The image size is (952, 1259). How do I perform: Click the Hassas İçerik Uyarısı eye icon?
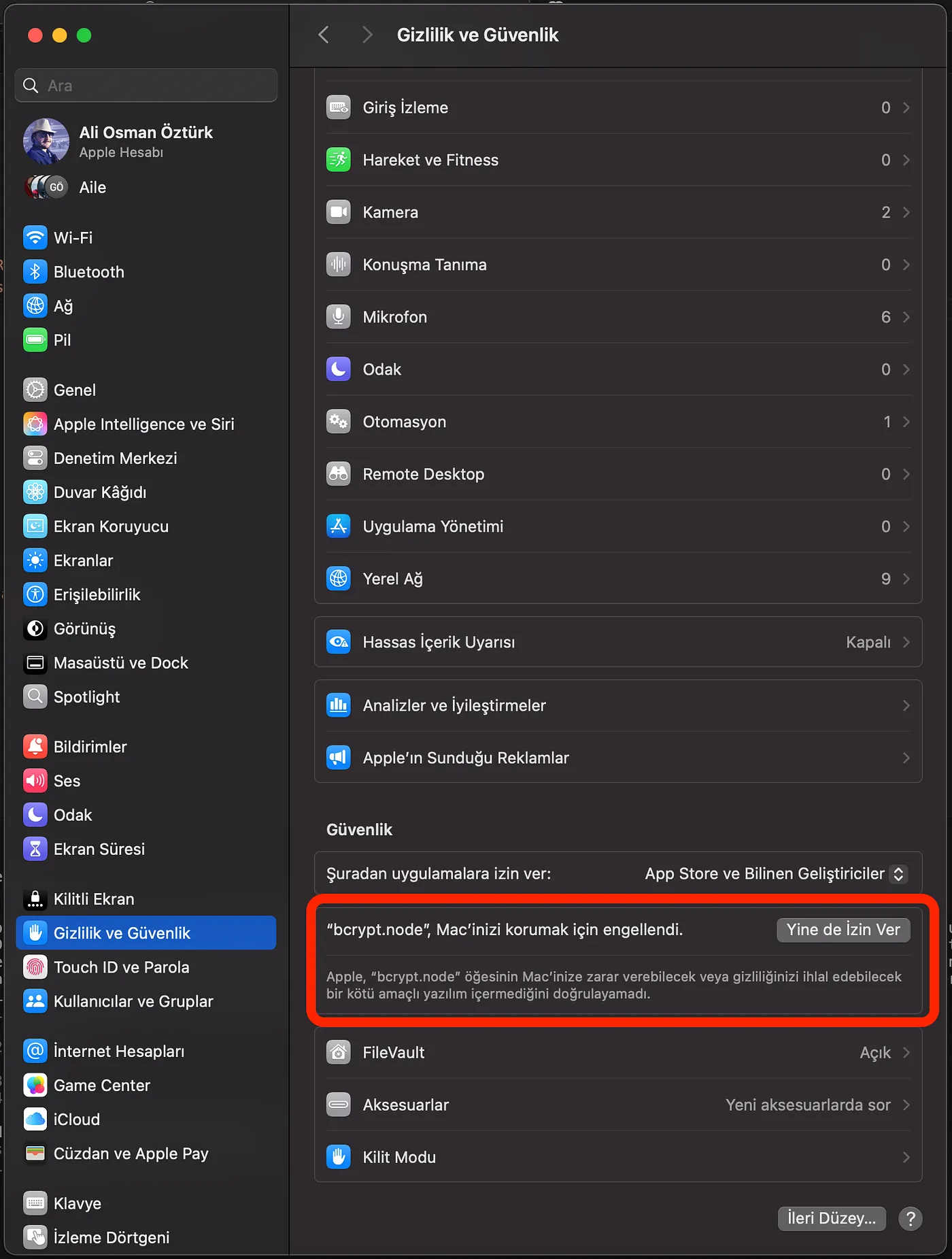[x=338, y=642]
